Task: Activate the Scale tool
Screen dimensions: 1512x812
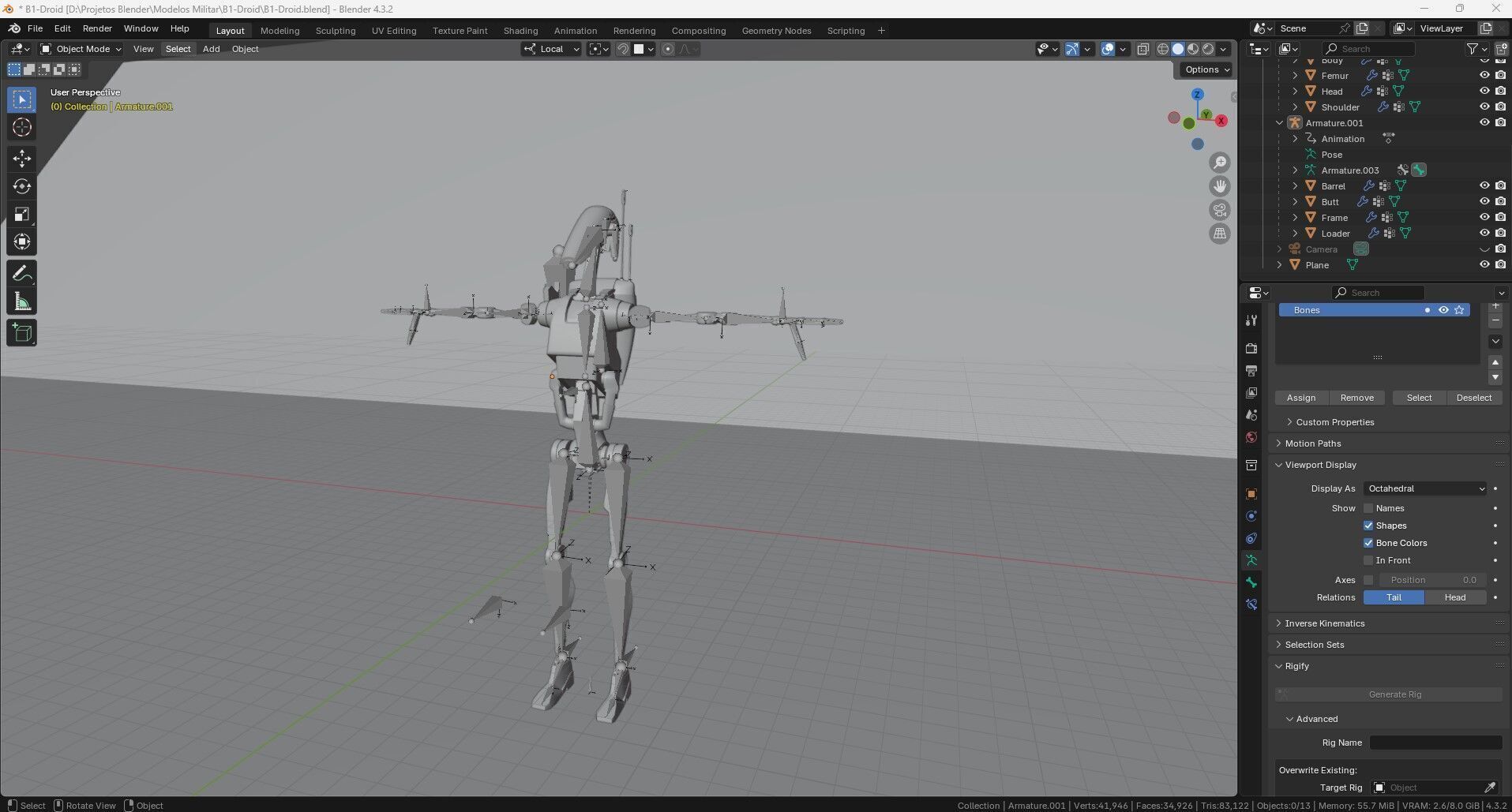Action: (x=21, y=214)
